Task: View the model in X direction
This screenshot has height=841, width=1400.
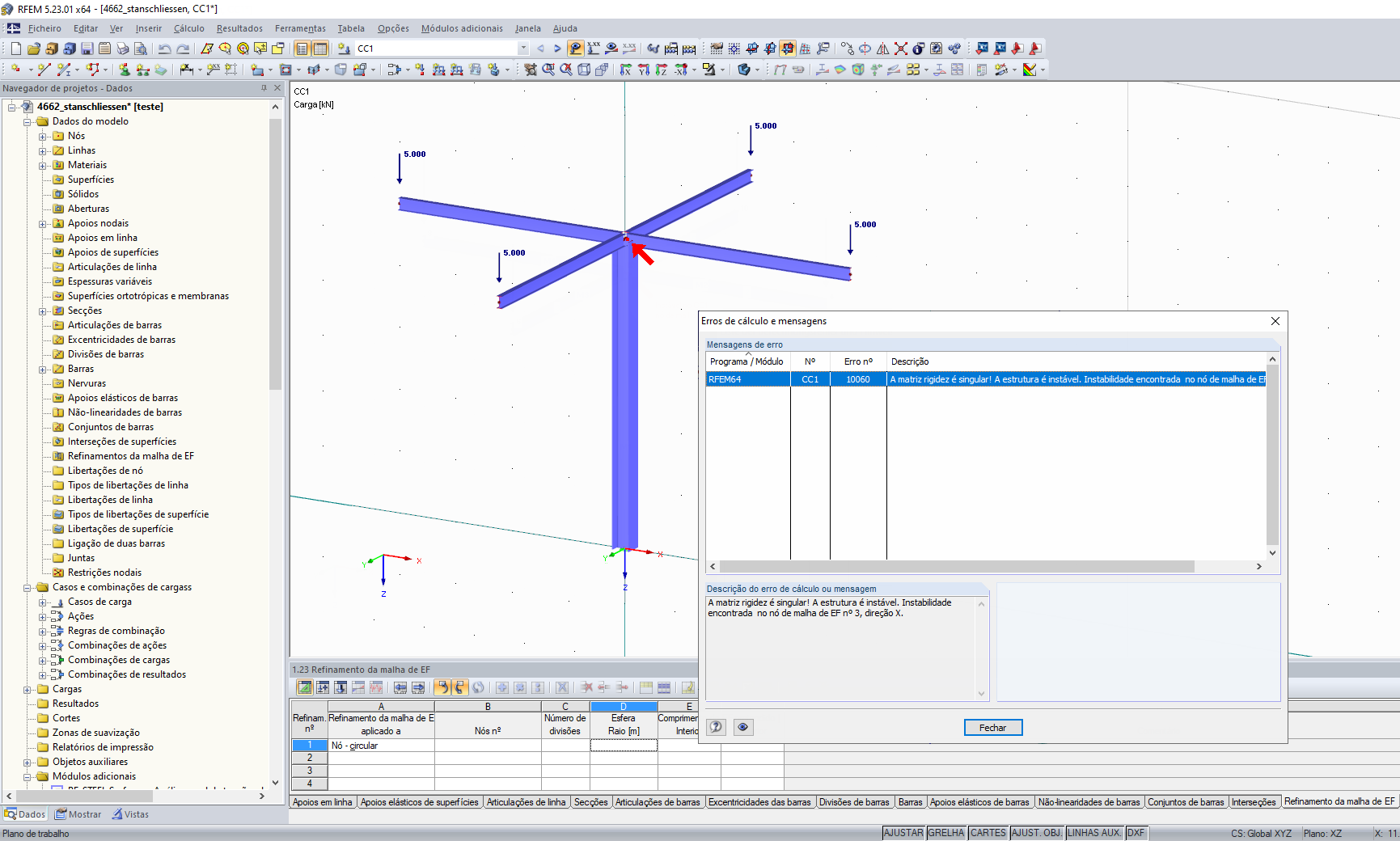Action: [626, 70]
